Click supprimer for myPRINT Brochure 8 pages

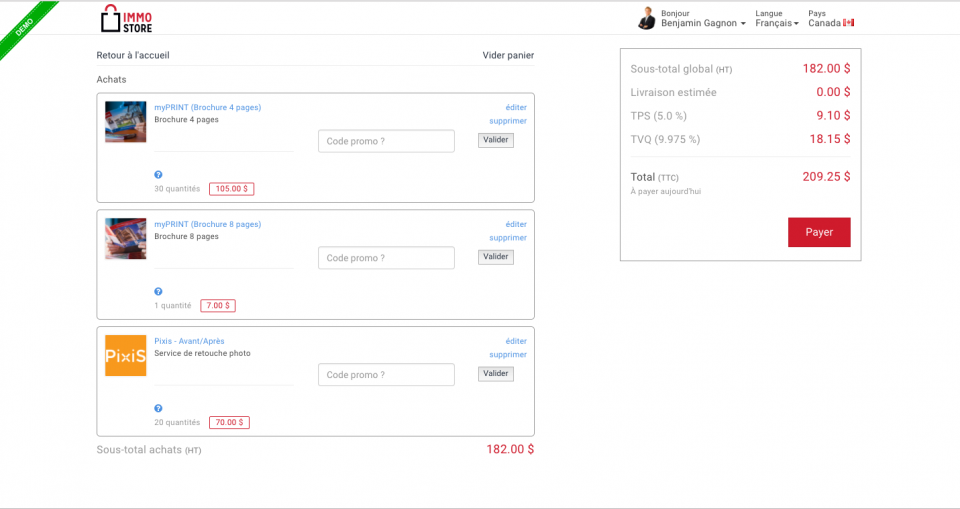click(508, 238)
